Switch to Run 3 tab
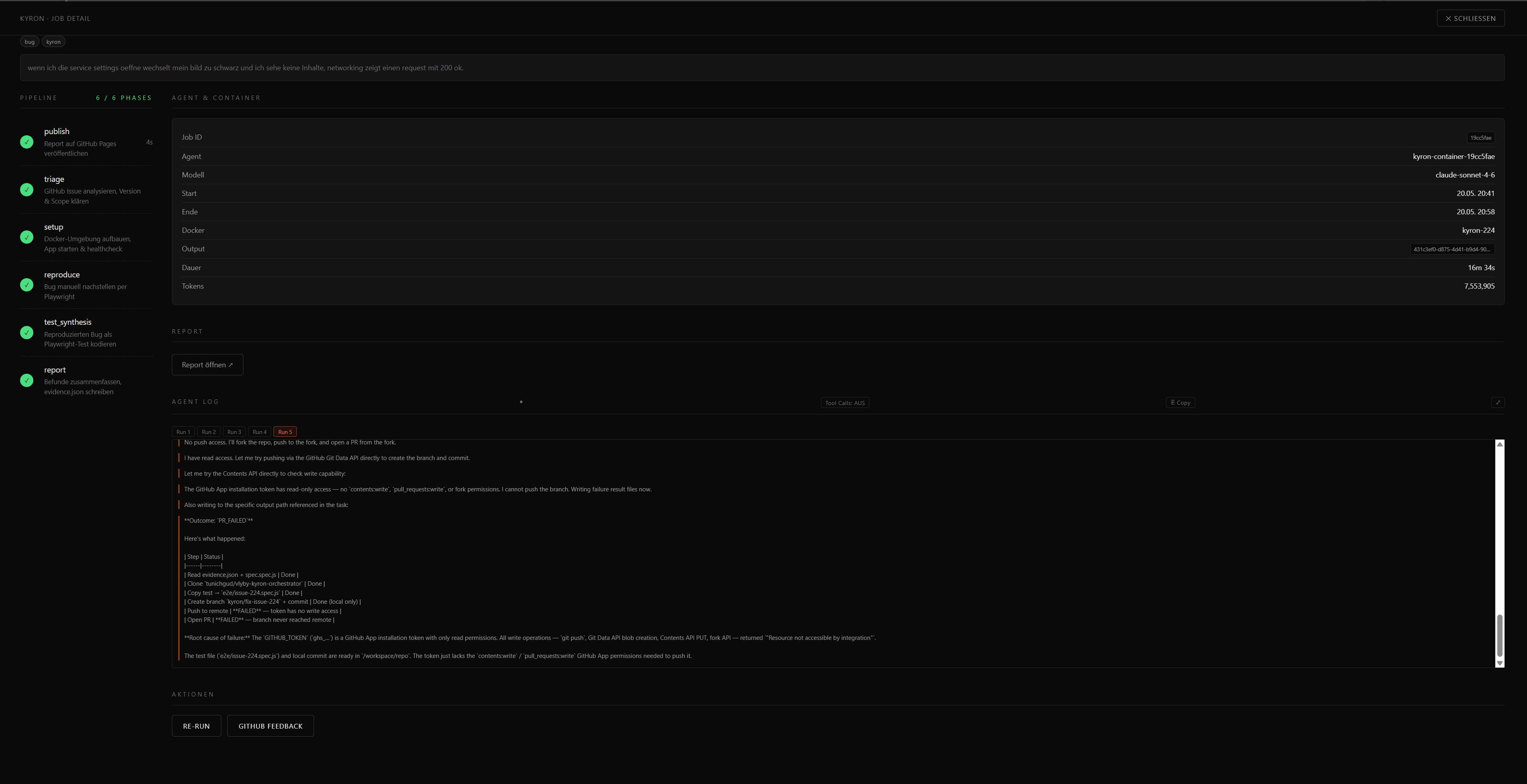 point(234,432)
